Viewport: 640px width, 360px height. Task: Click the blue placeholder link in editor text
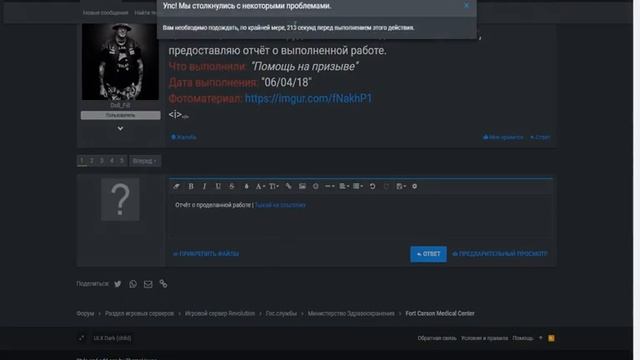tap(280, 205)
